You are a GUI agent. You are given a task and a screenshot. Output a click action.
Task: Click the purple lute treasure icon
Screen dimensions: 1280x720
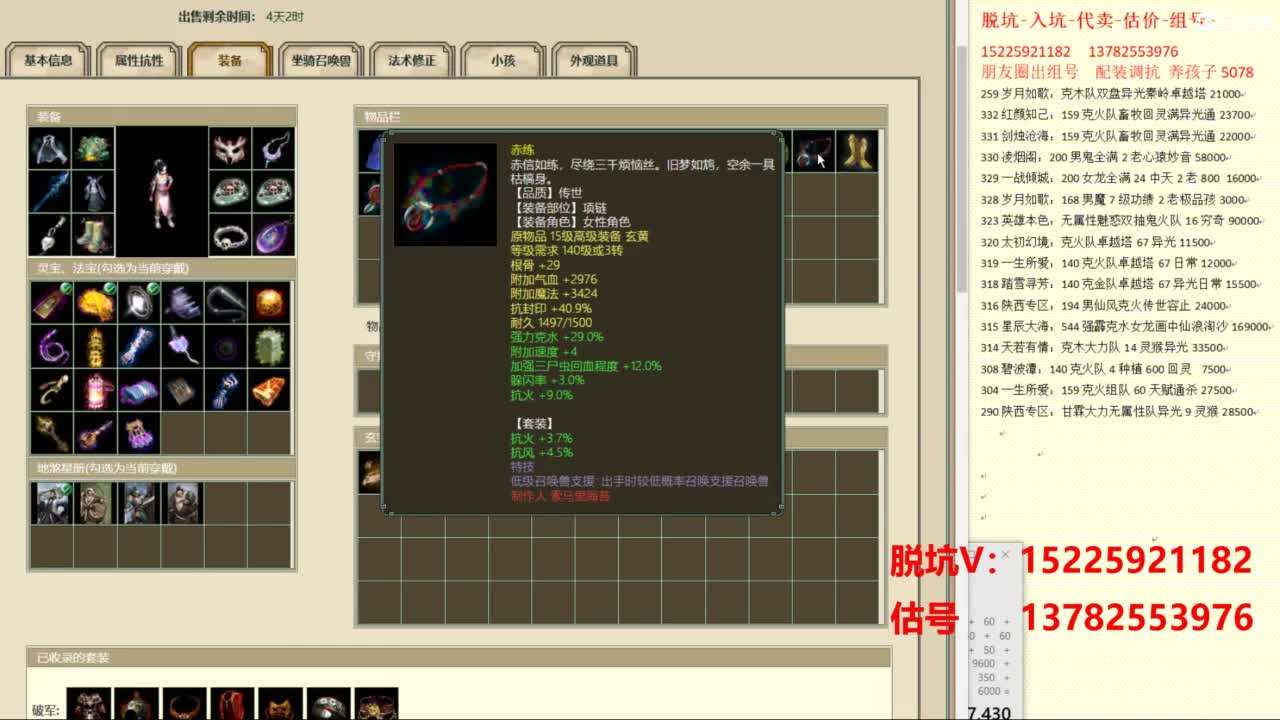click(95, 433)
